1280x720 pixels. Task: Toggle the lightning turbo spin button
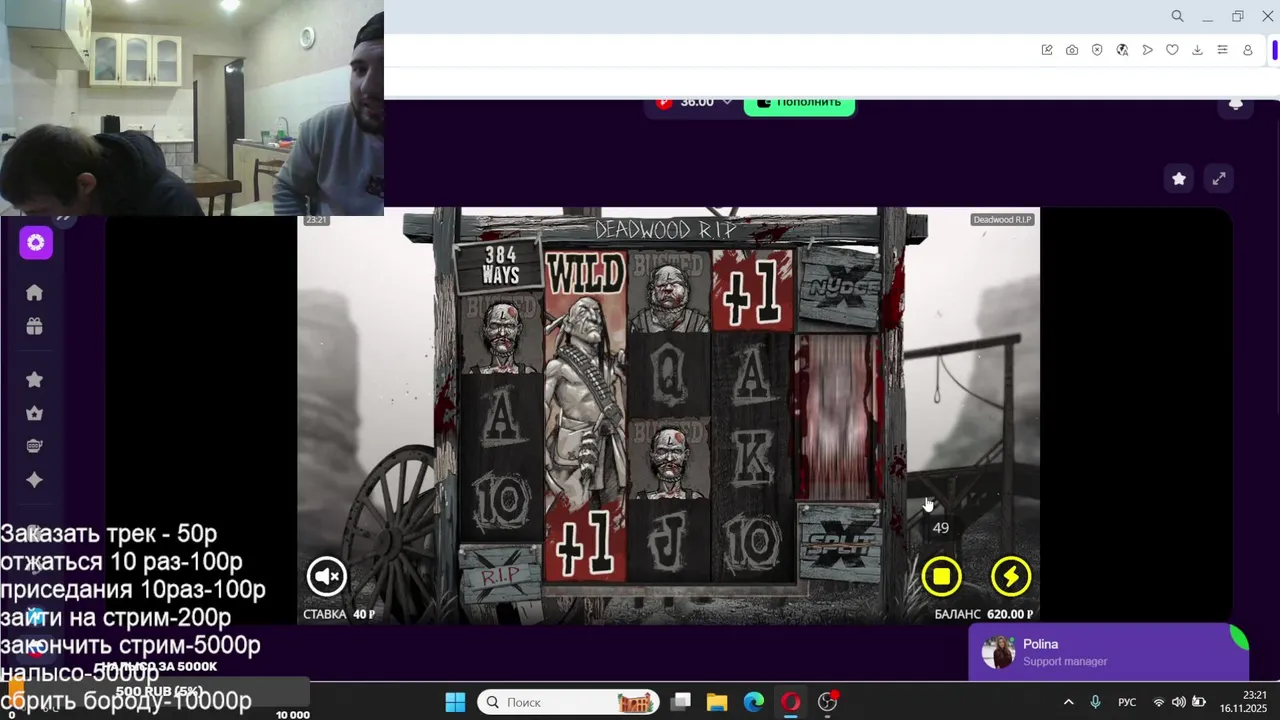click(1011, 576)
